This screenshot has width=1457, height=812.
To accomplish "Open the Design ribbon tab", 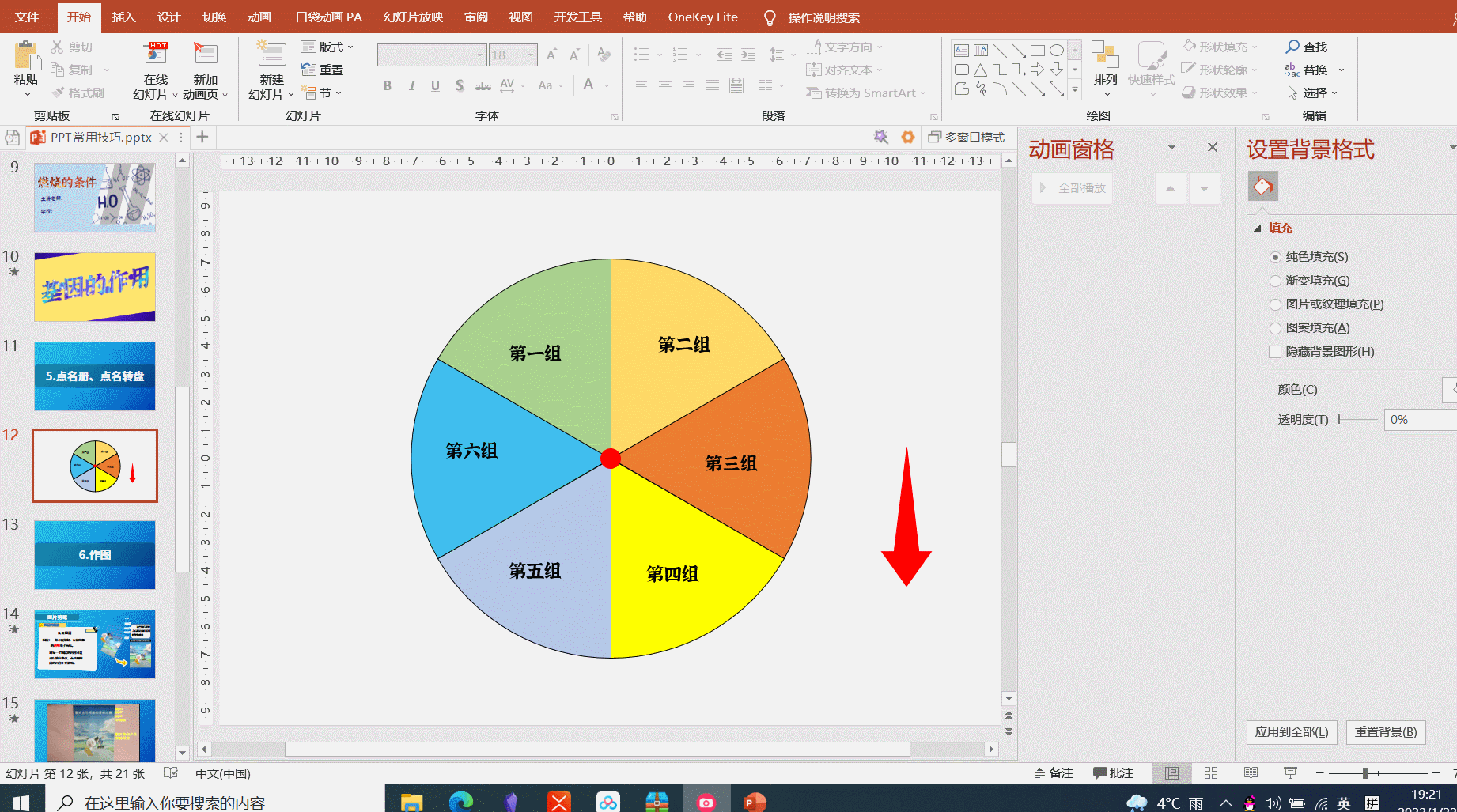I will (x=168, y=17).
